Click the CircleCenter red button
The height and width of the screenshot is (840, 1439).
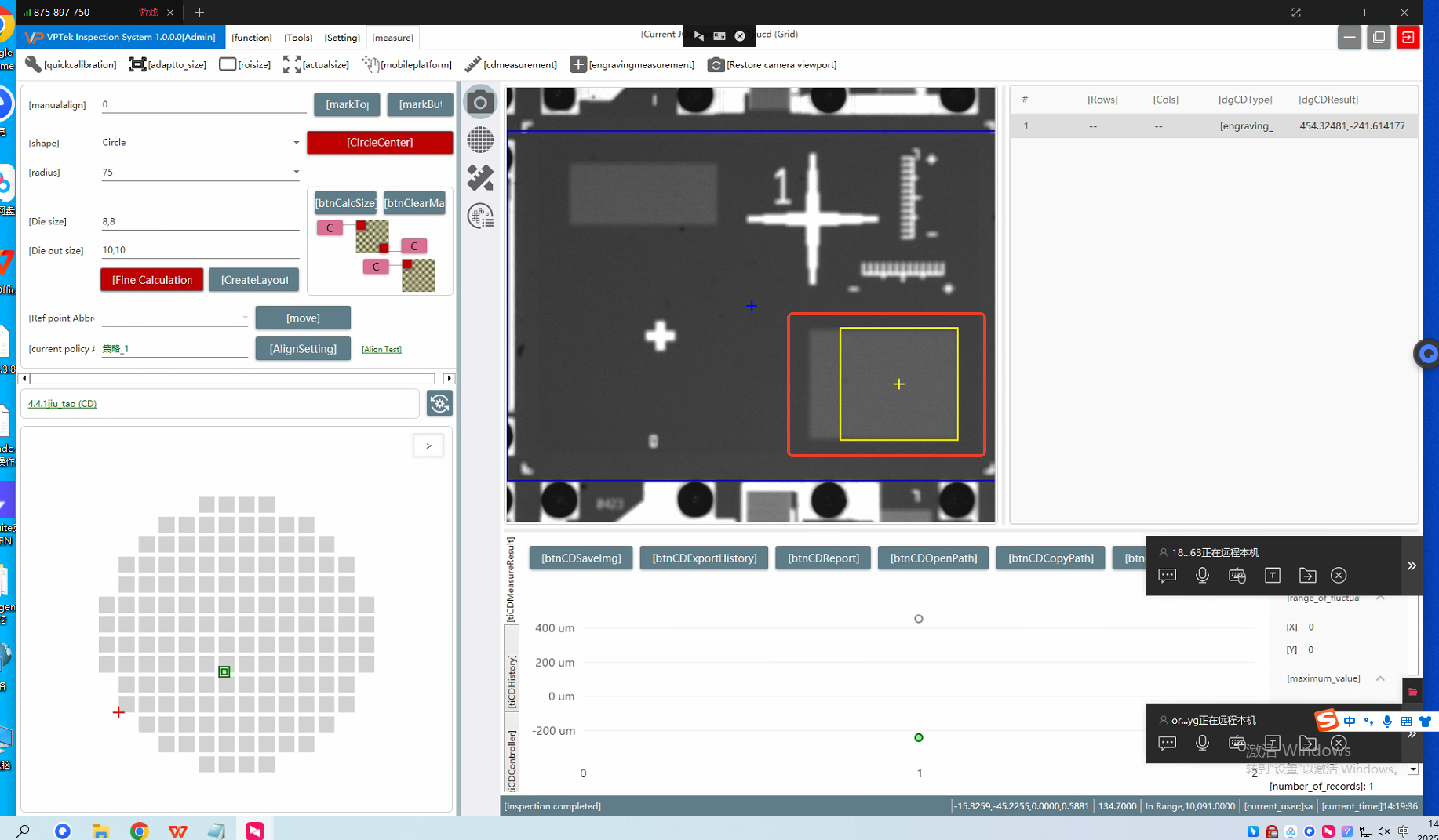[x=380, y=142]
